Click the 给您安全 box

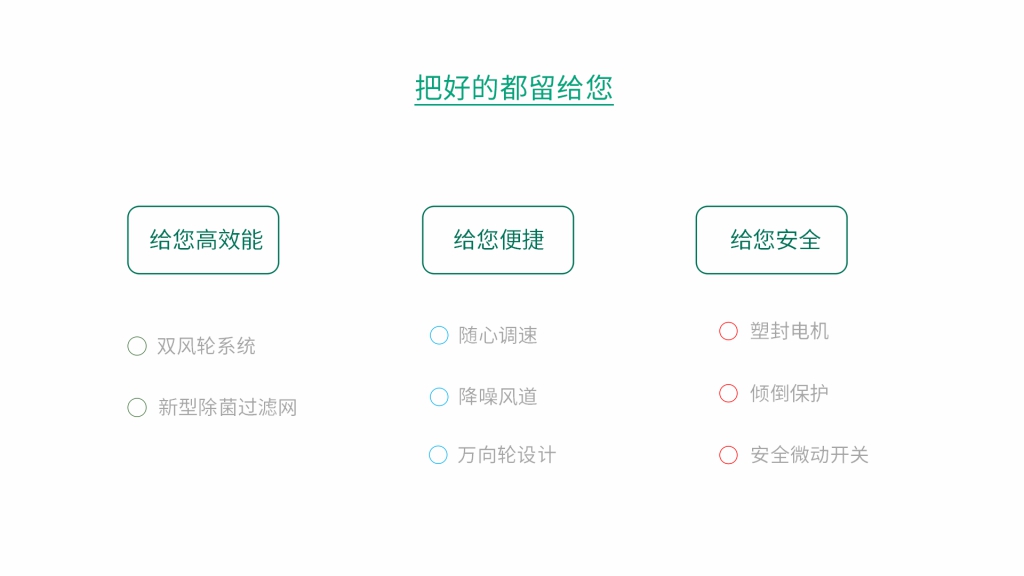point(772,240)
